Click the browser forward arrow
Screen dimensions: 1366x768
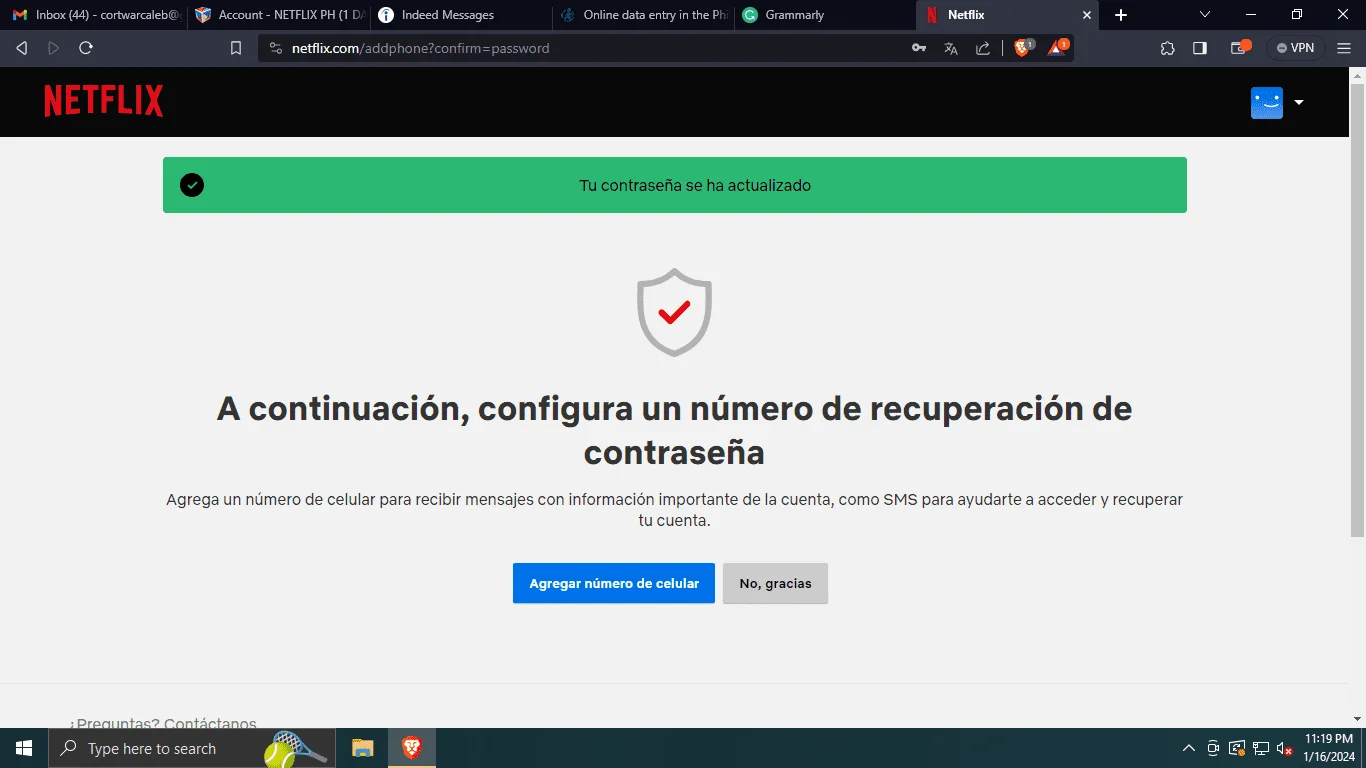pyautogui.click(x=53, y=48)
